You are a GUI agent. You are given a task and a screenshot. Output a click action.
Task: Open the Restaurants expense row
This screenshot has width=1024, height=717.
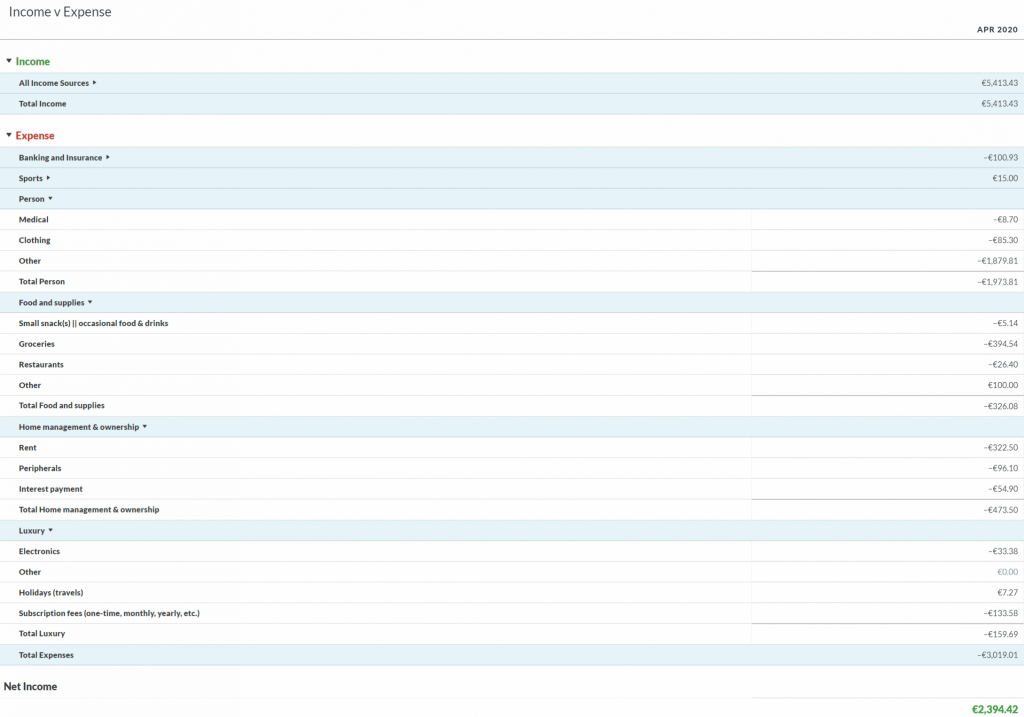[41, 365]
